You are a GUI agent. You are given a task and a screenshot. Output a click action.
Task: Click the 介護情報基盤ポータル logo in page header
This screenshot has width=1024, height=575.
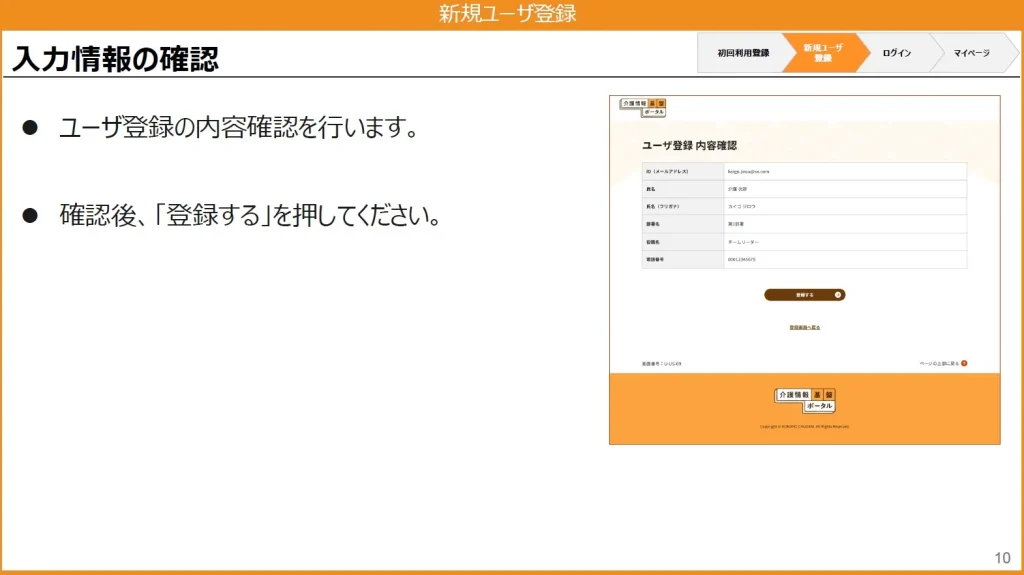pos(643,107)
